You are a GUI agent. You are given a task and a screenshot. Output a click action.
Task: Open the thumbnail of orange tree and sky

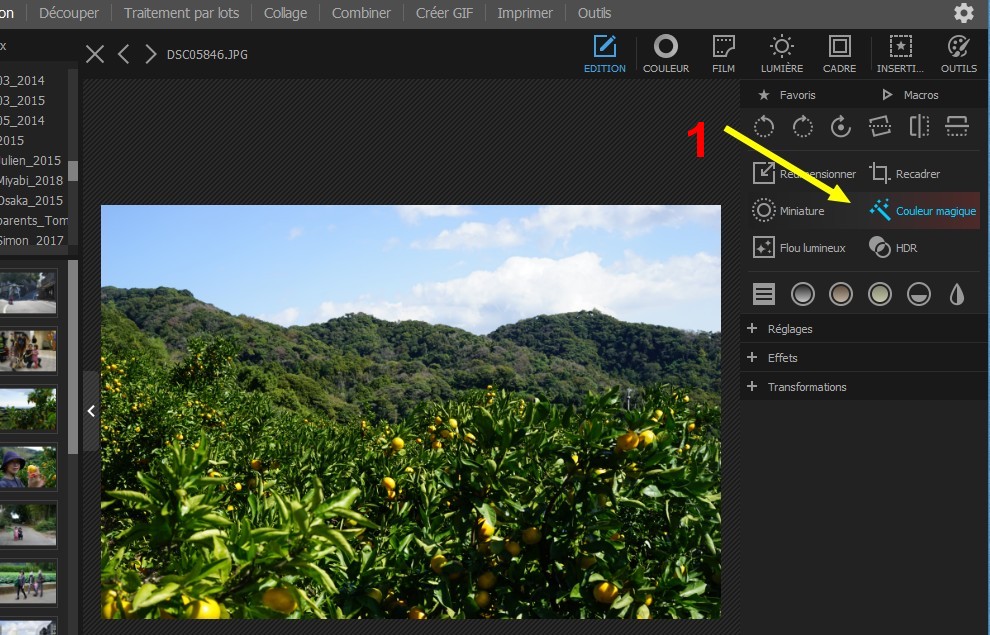click(x=28, y=408)
